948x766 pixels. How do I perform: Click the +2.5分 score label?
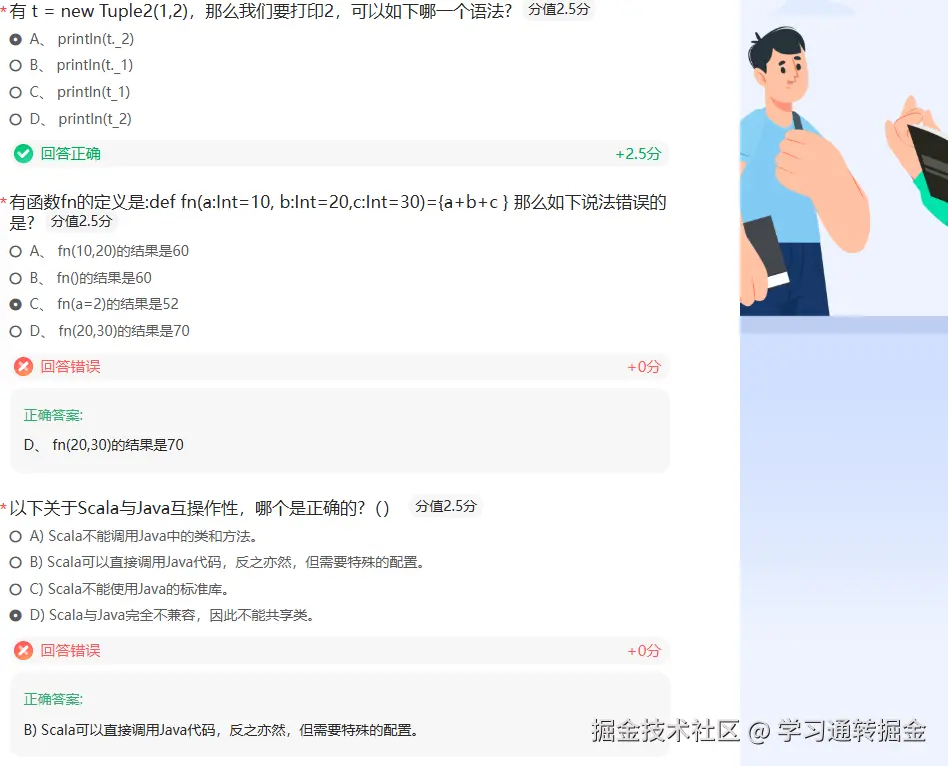(638, 154)
